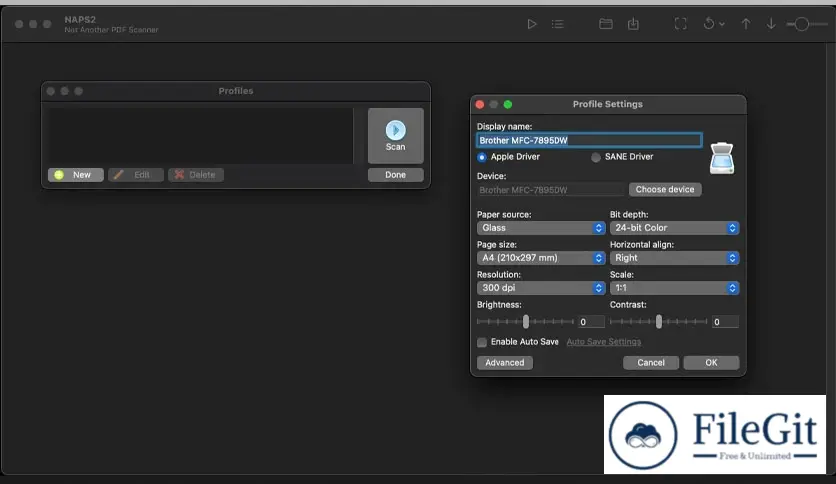Viewport: 836px width, 484px height.
Task: Click the Contrast slider handle
Action: click(x=659, y=321)
